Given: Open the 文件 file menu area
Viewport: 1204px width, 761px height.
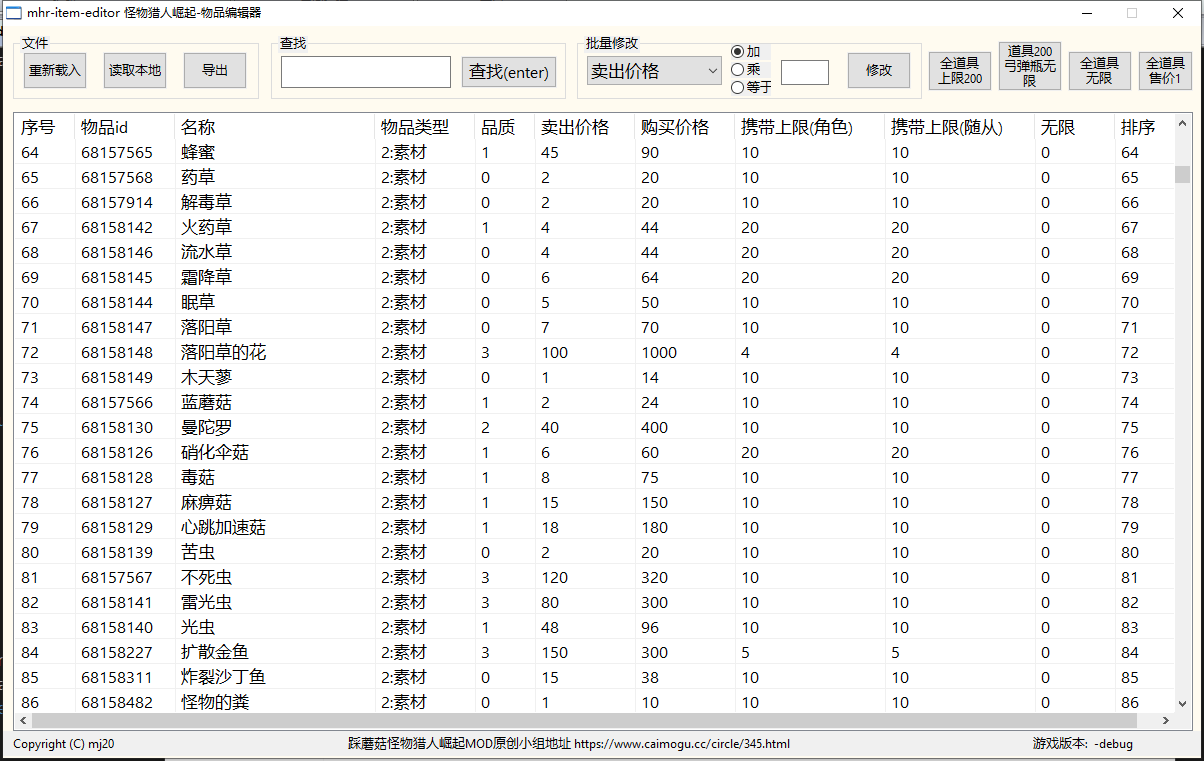Looking at the screenshot, I should click(x=35, y=45).
